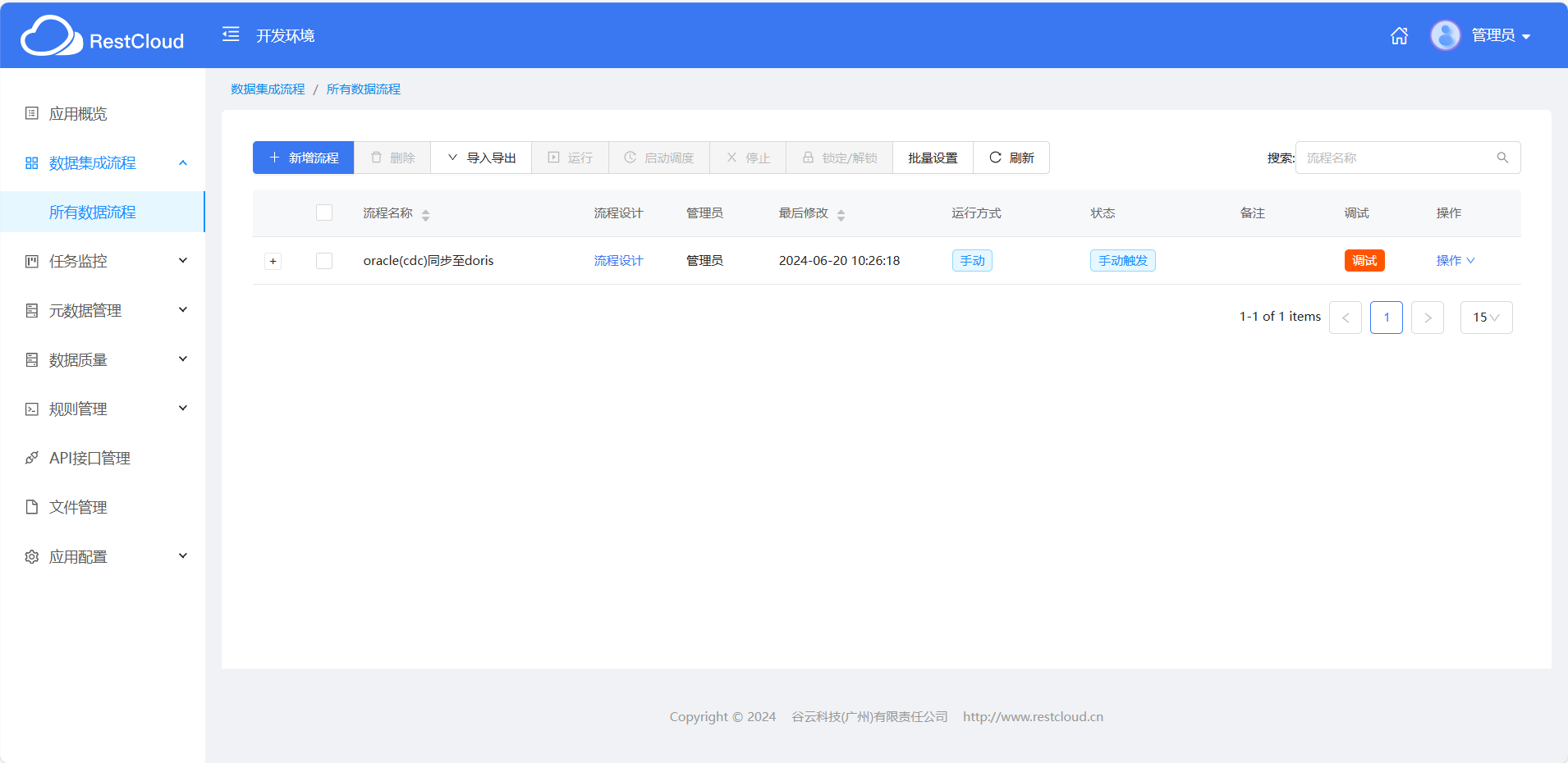Click the administrator avatar icon
1568x763 pixels.
1446,35
